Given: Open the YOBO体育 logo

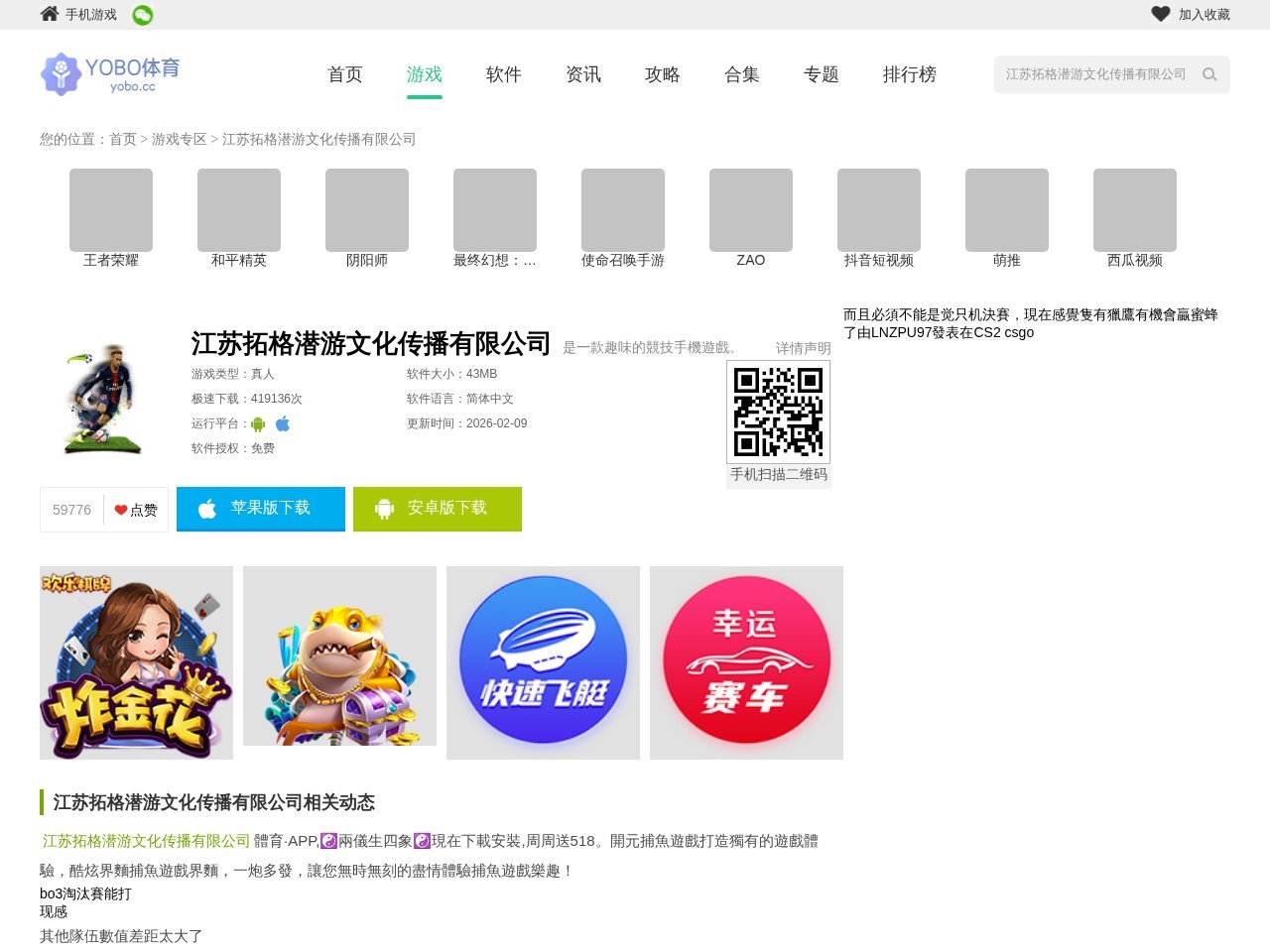Looking at the screenshot, I should pyautogui.click(x=110, y=74).
